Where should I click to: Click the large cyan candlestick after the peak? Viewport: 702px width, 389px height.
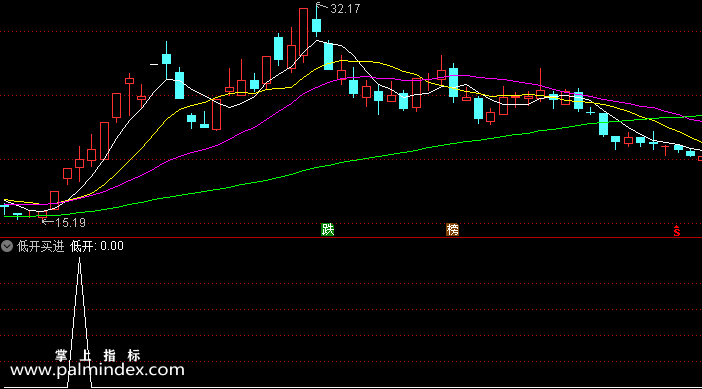point(329,56)
